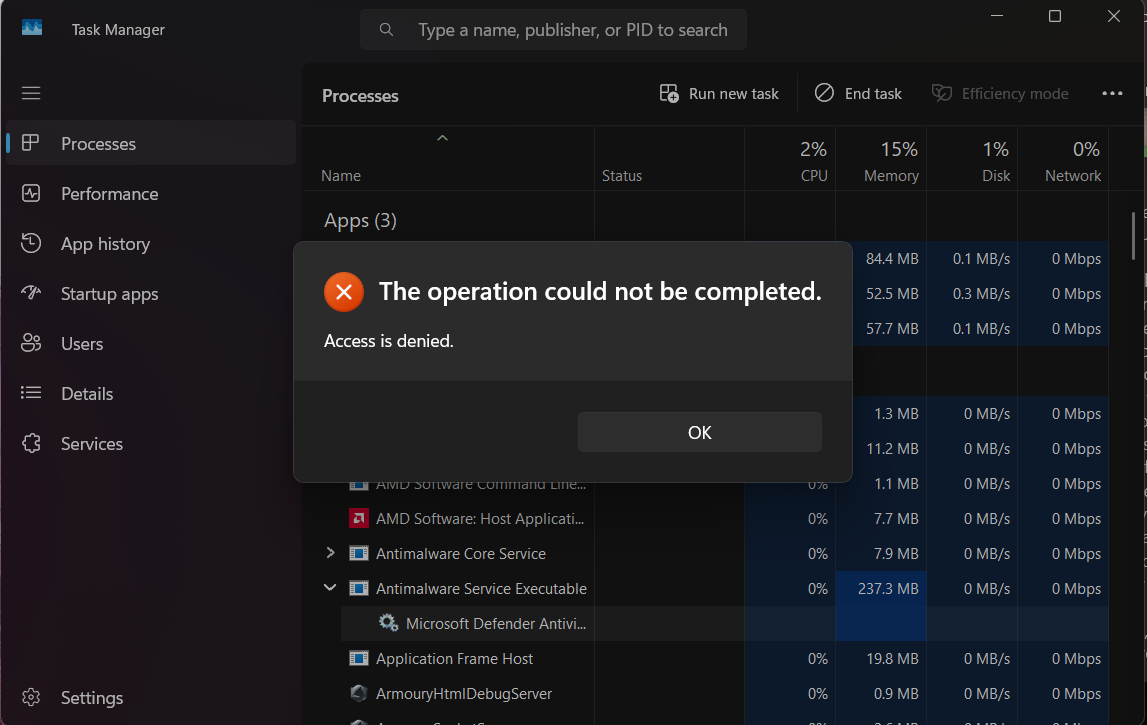Go to App history page
Image resolution: width=1147 pixels, height=725 pixels.
(105, 244)
